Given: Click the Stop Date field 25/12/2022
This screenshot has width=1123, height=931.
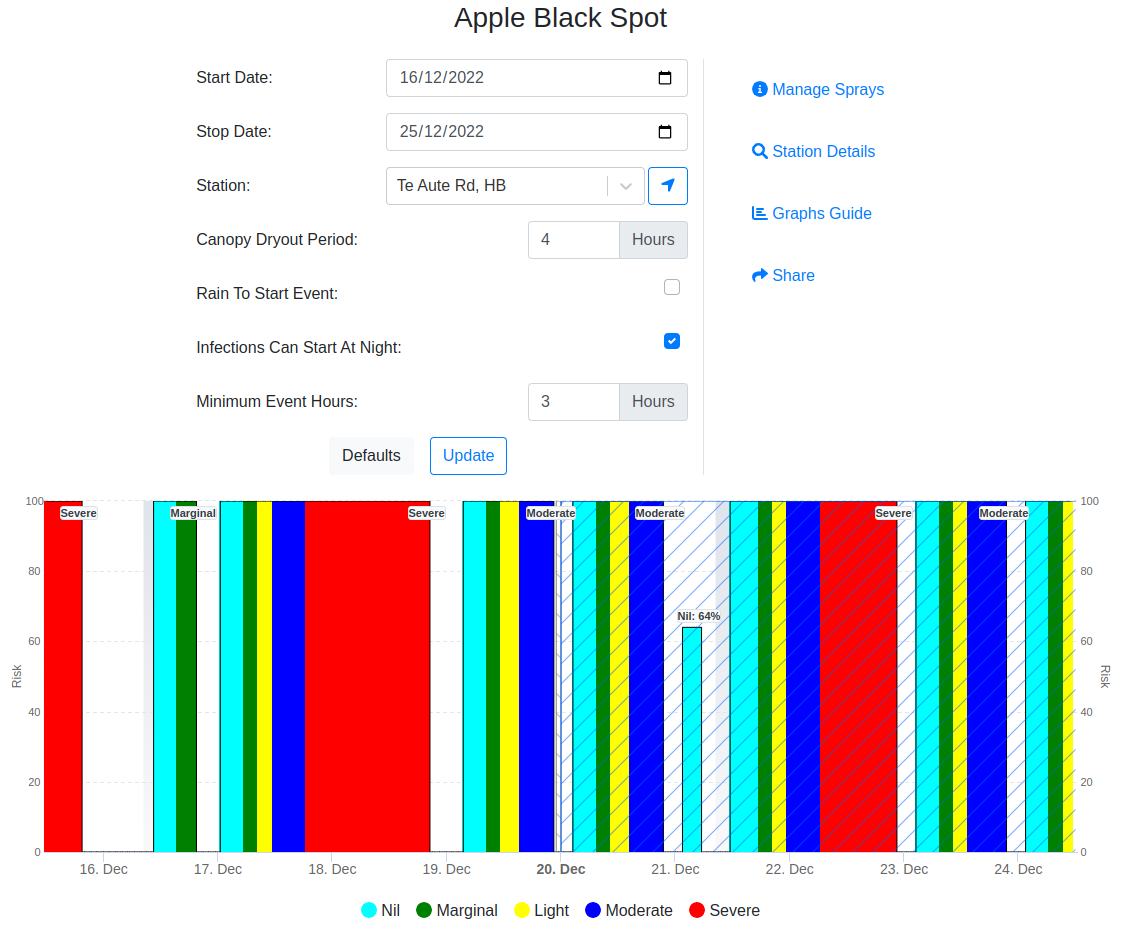Looking at the screenshot, I should coord(536,132).
